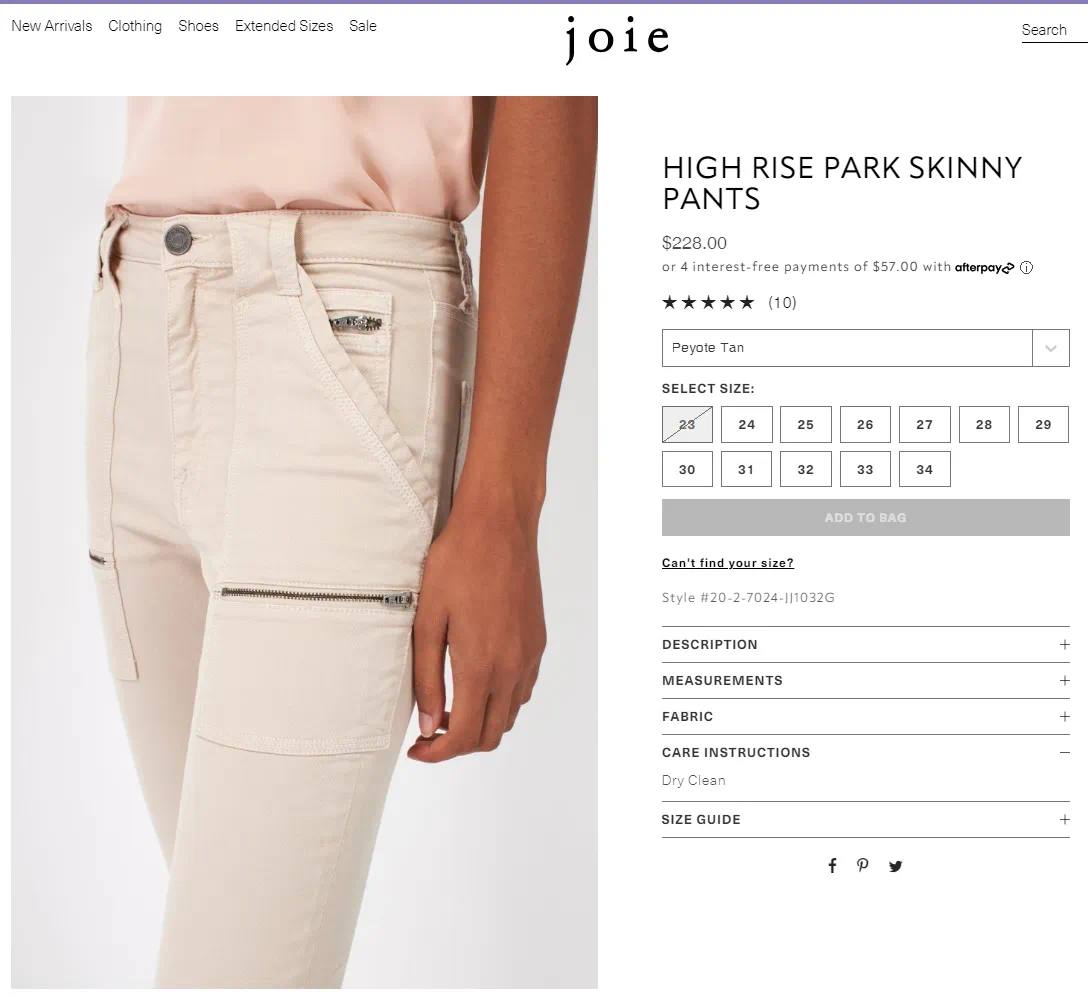Collapse Care Instructions minus icon
This screenshot has height=998, width=1088.
[1064, 752]
